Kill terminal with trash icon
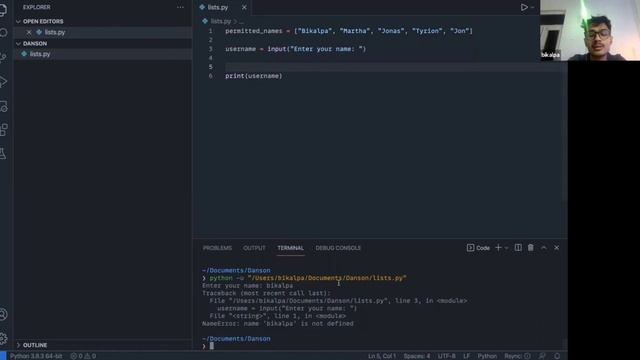Viewport: 640px width, 360px height. tap(531, 248)
